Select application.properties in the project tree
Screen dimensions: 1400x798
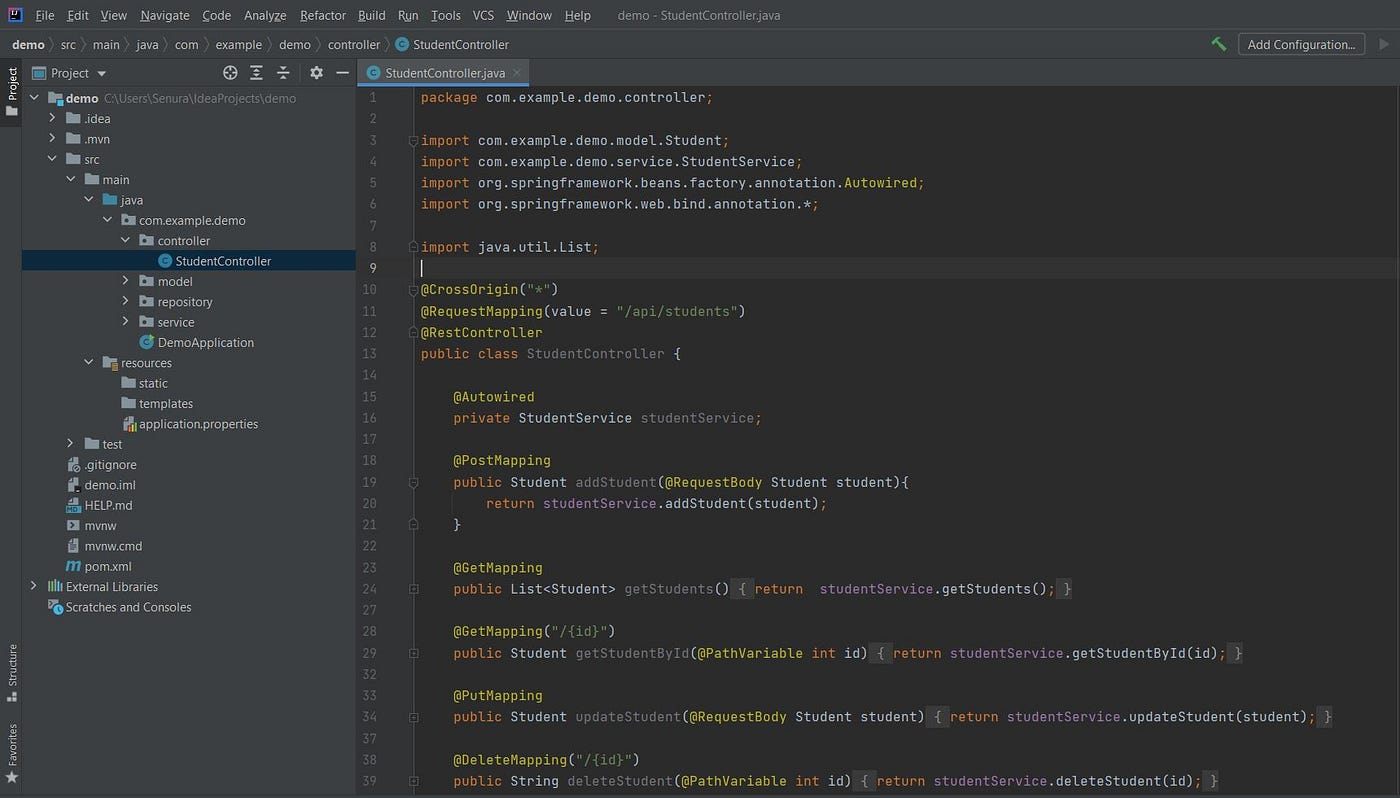point(198,424)
